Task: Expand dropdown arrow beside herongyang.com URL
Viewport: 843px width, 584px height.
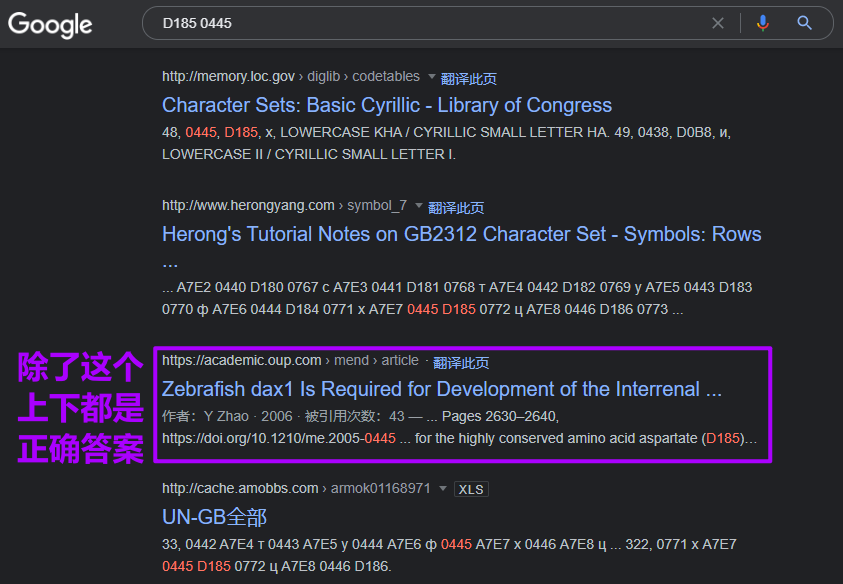Action: pos(419,205)
